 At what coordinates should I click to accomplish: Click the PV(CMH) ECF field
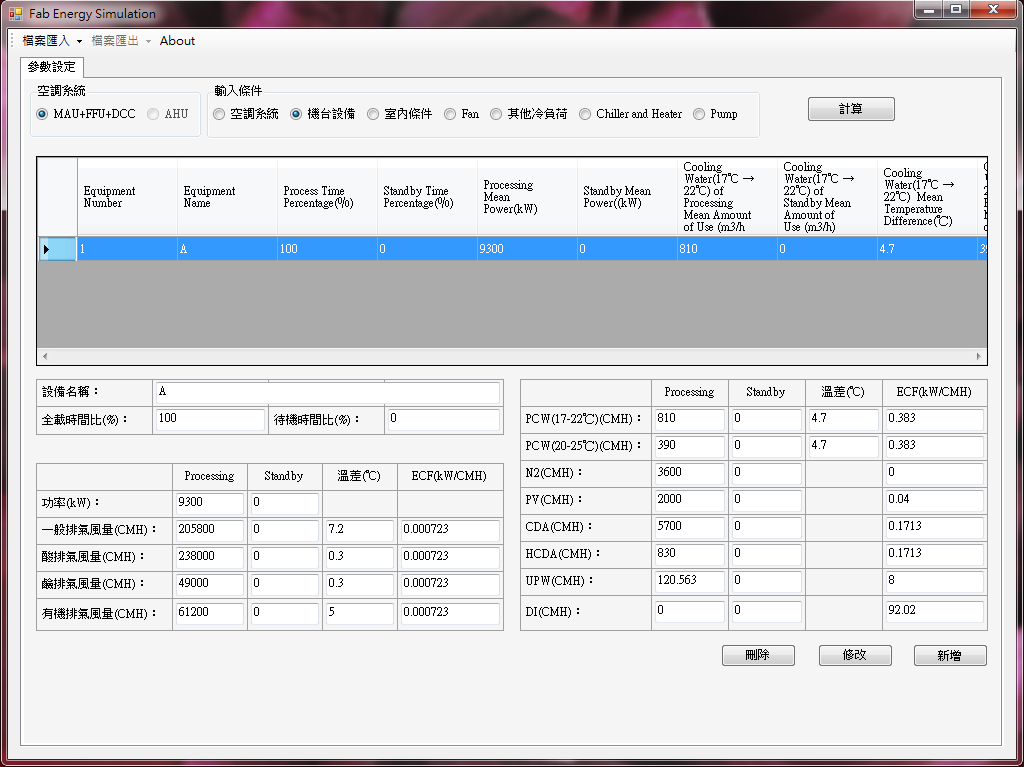pyautogui.click(x=934, y=500)
